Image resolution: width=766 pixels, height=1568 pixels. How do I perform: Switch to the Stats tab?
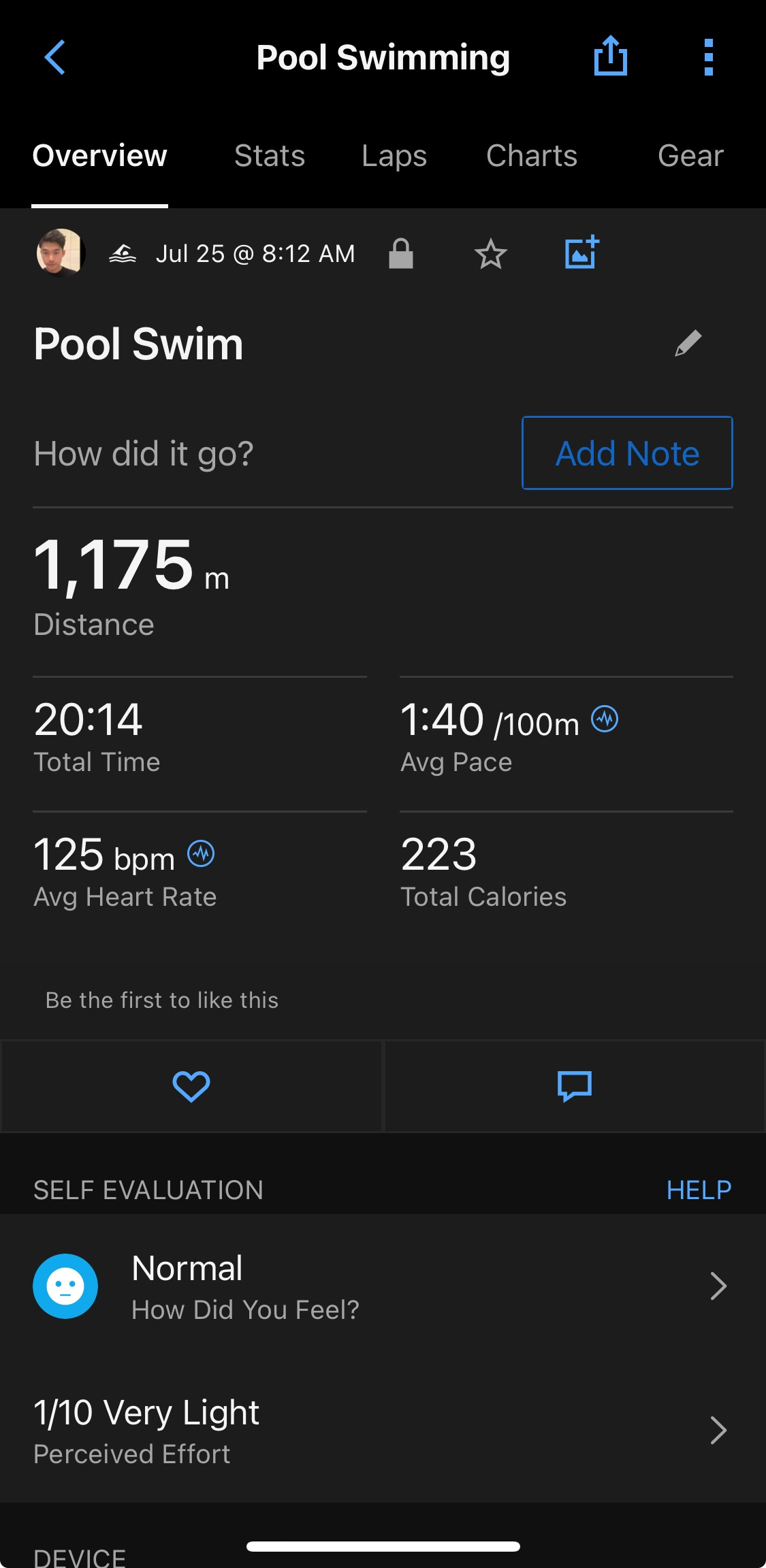pos(270,156)
